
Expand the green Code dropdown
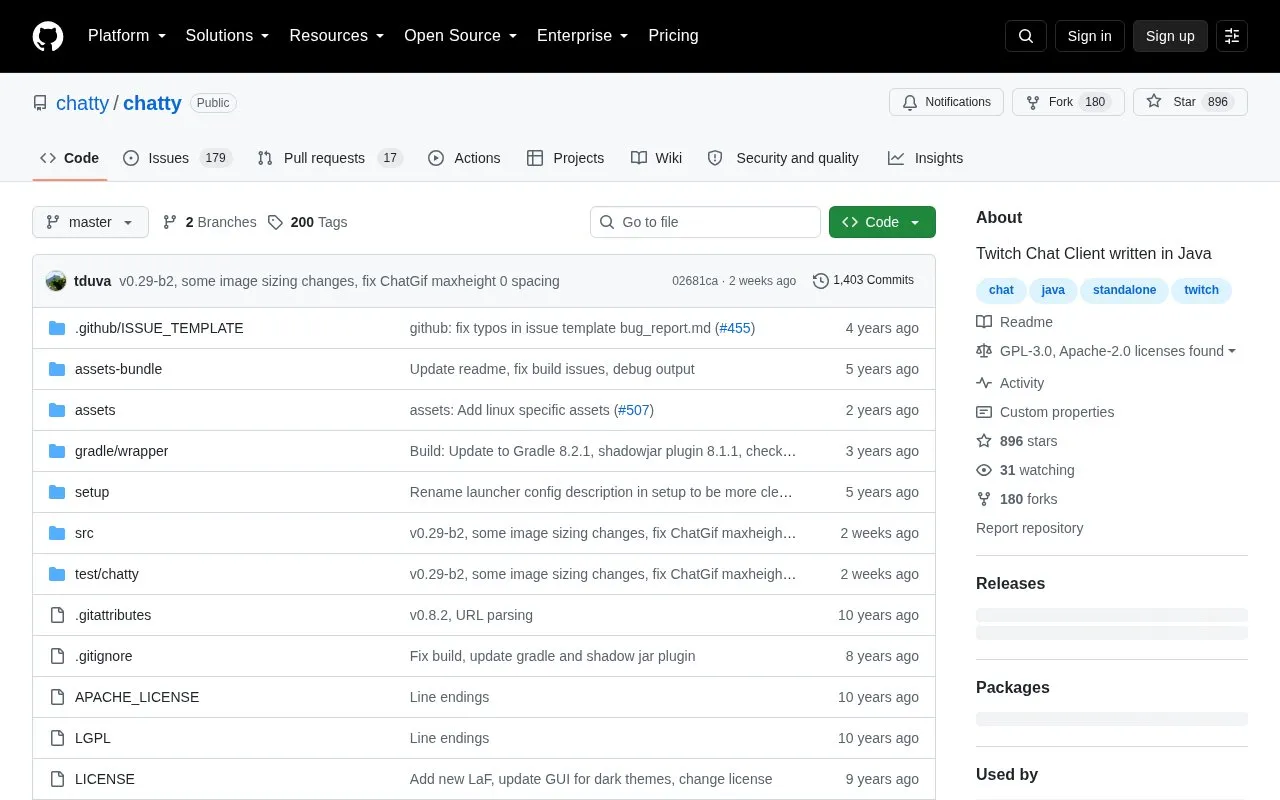[x=882, y=222]
